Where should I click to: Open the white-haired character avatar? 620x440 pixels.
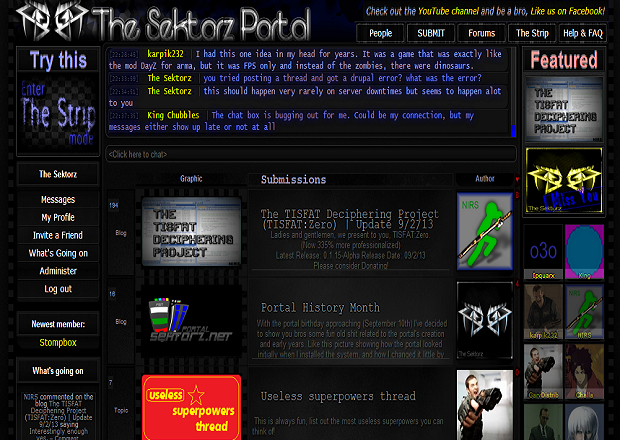click(584, 422)
